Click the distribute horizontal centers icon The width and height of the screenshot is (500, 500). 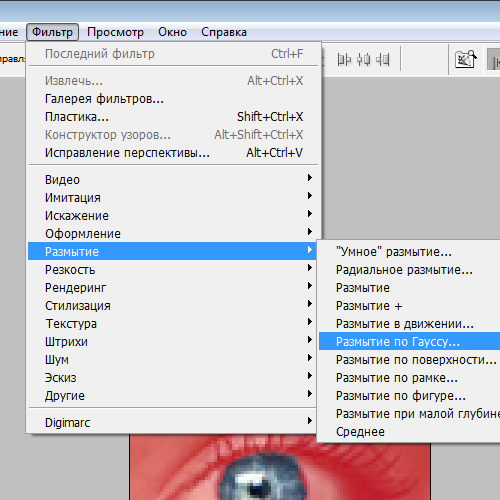(x=363, y=60)
